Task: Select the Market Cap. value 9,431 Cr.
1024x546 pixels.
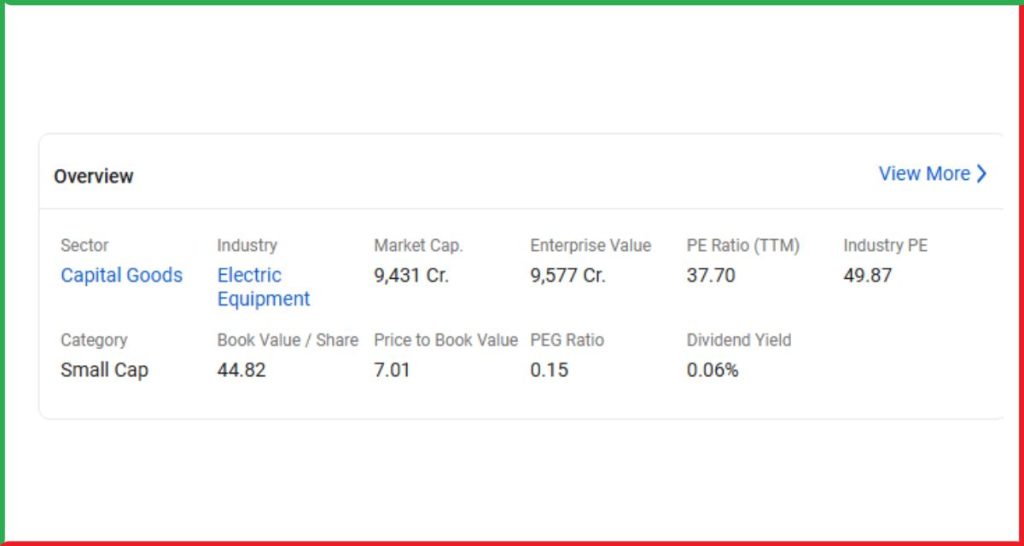Action: (411, 275)
